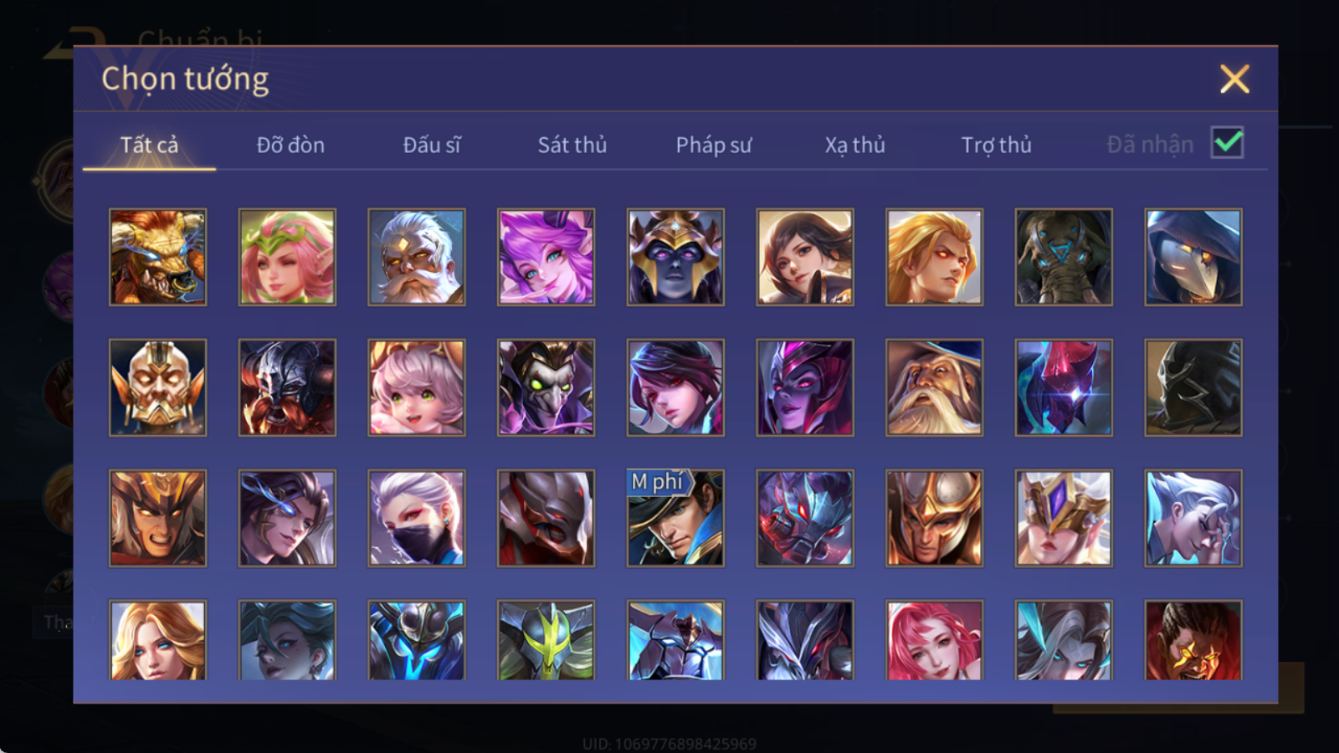Screen dimensions: 1339x753
Task: Select the purple-haired girl with cat ears
Action: coord(546,257)
